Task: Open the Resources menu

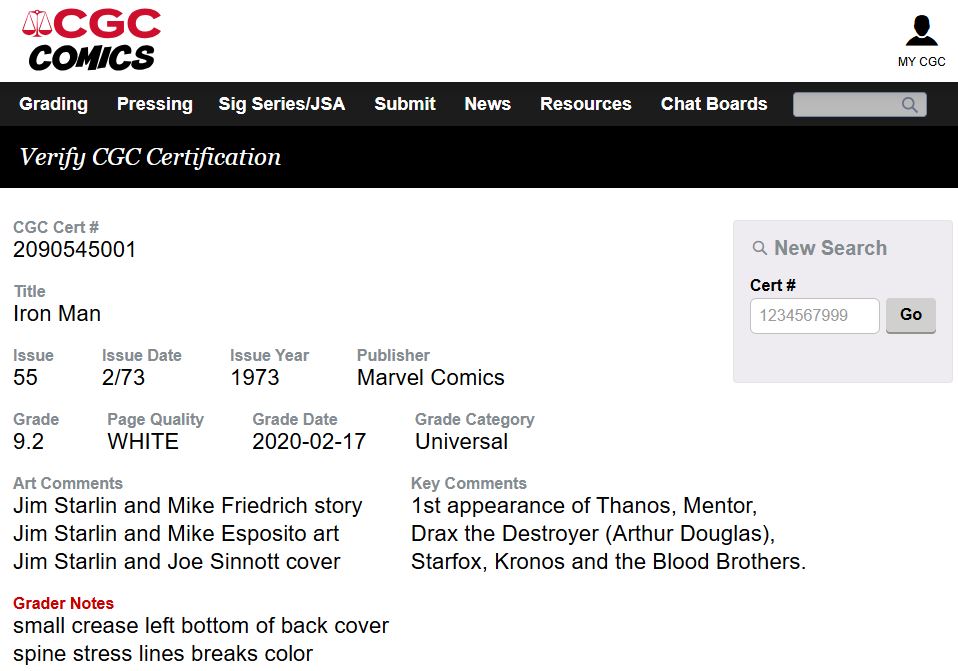Action: (x=585, y=104)
